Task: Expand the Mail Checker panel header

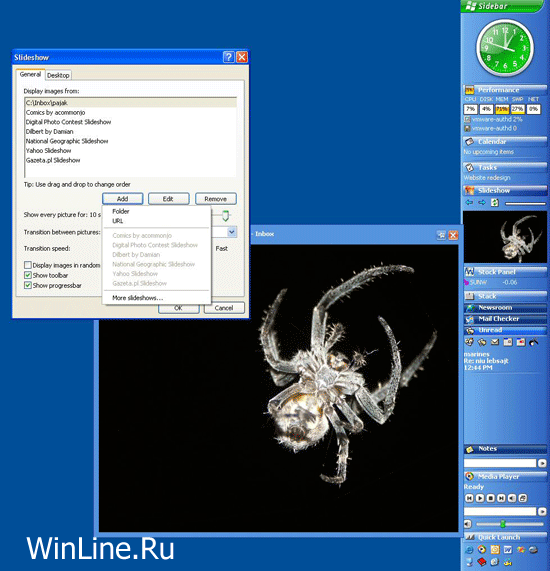Action: click(x=505, y=319)
